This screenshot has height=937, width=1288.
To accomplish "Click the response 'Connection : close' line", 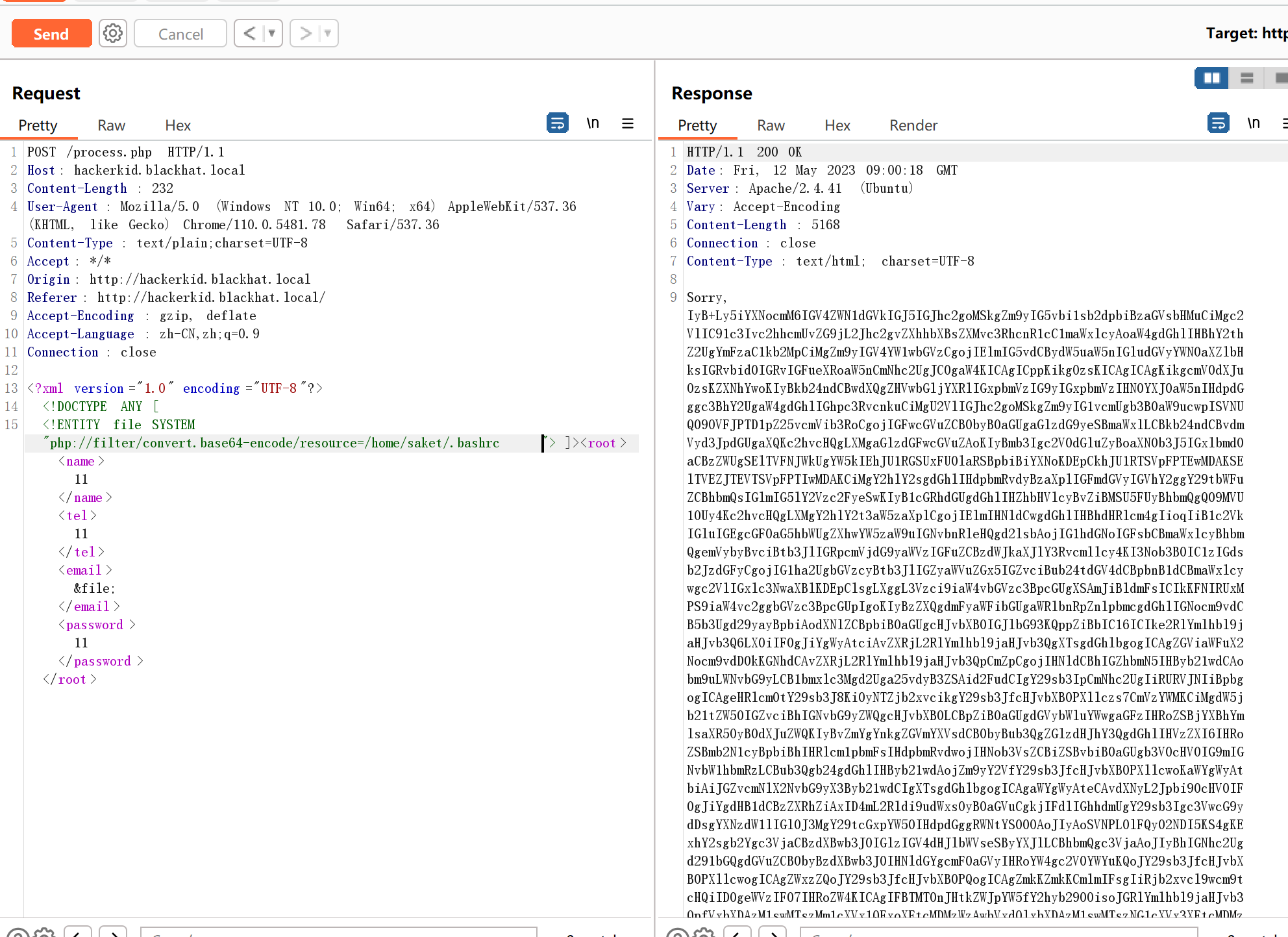I will tap(752, 243).
